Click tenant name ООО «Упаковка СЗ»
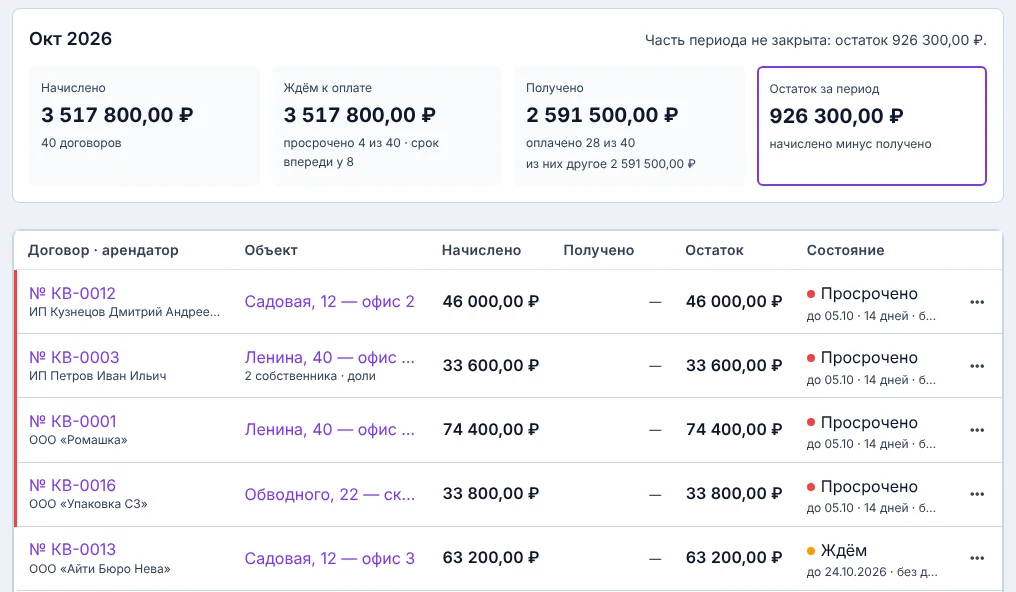The image size is (1016, 592). (88, 505)
